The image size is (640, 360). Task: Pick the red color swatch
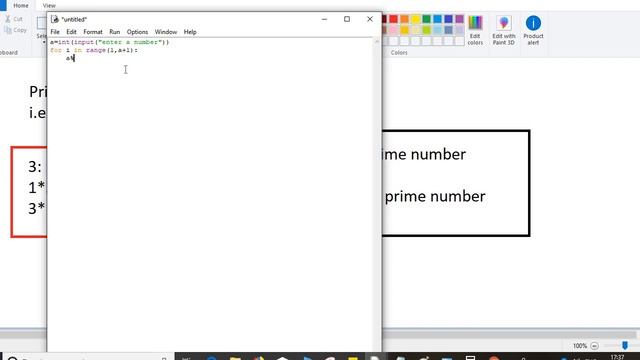point(393,19)
